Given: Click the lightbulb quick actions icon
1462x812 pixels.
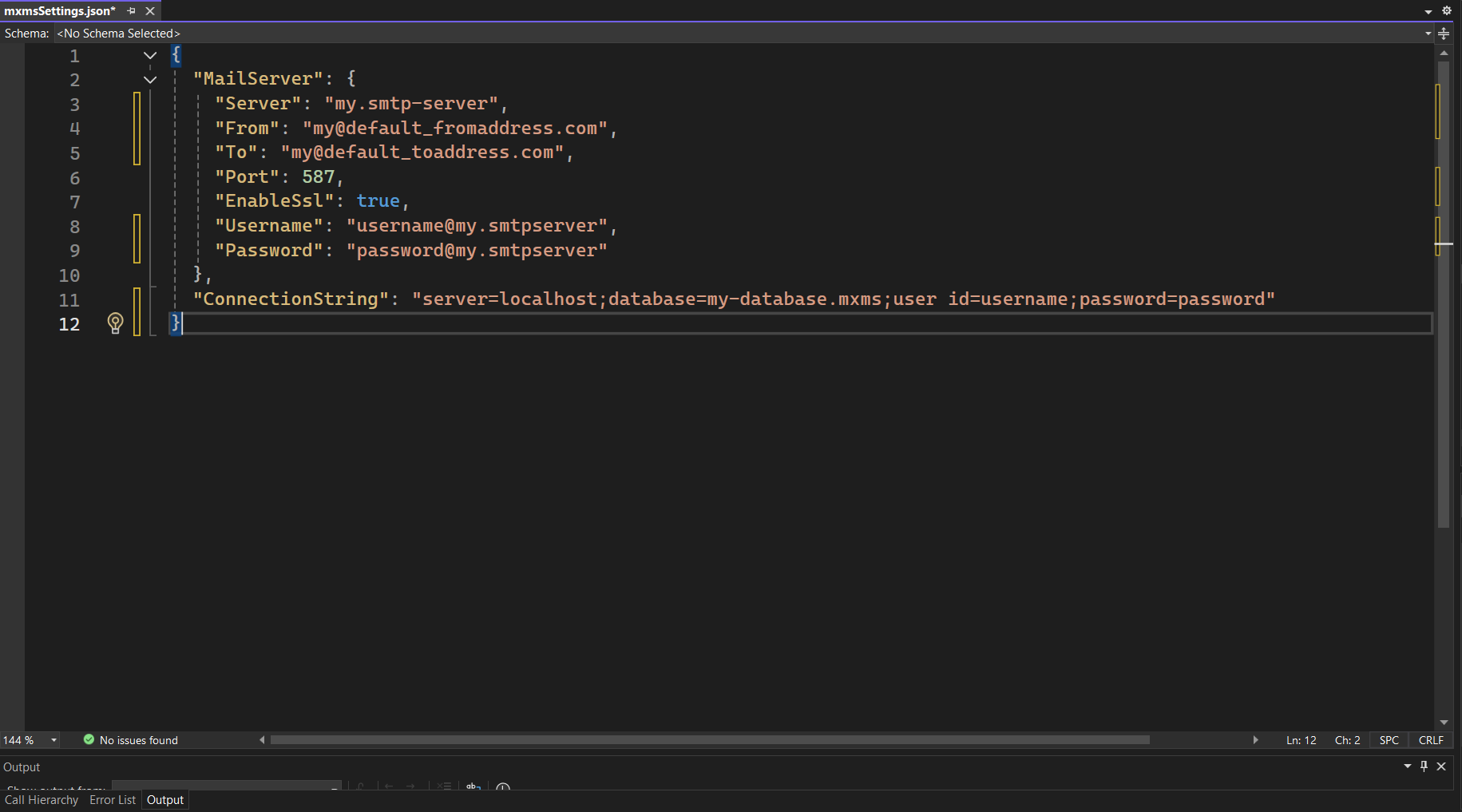Looking at the screenshot, I should (x=115, y=323).
